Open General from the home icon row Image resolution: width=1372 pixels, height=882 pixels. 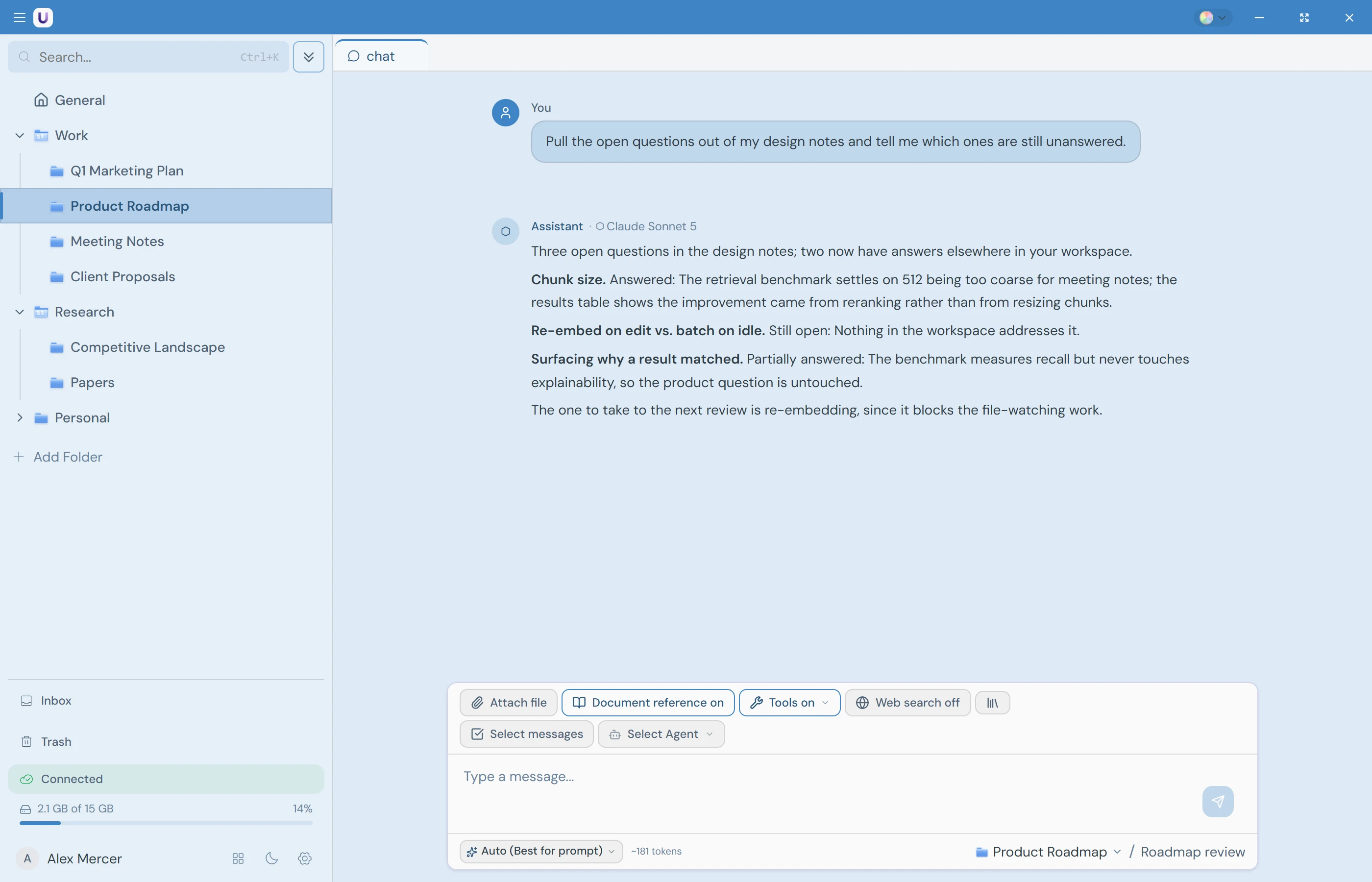click(x=166, y=100)
